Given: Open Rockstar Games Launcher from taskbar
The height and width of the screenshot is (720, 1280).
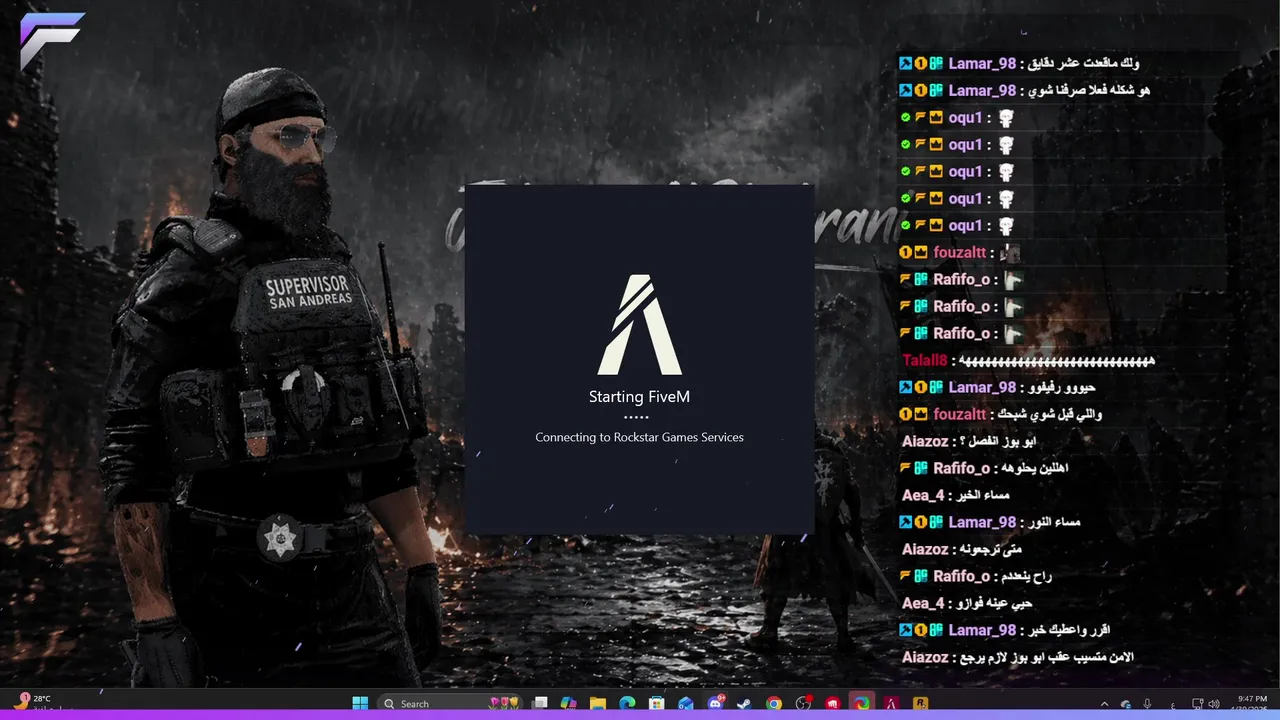Looking at the screenshot, I should click(x=920, y=703).
